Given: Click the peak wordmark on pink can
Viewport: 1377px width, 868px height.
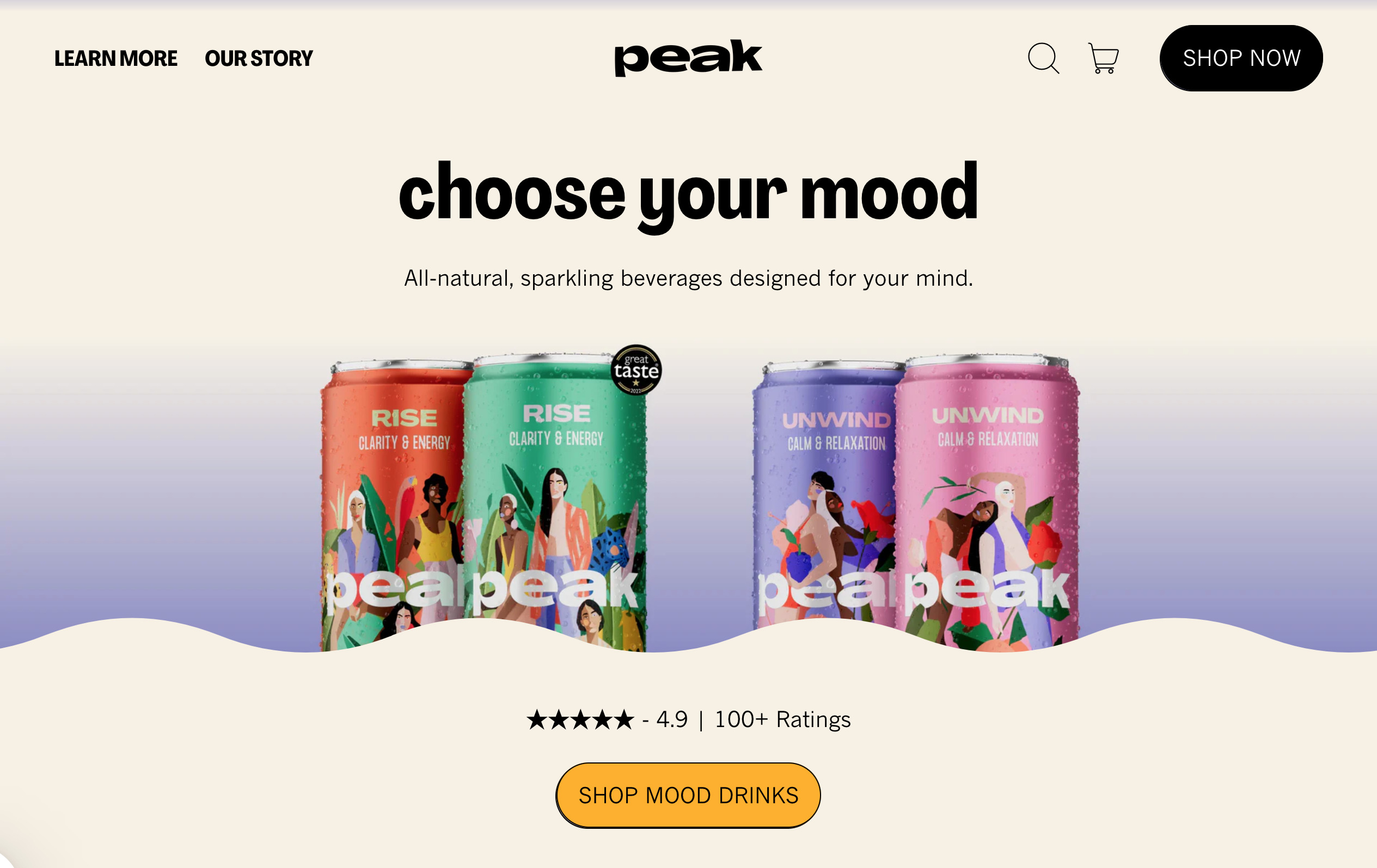Looking at the screenshot, I should coord(987,589).
